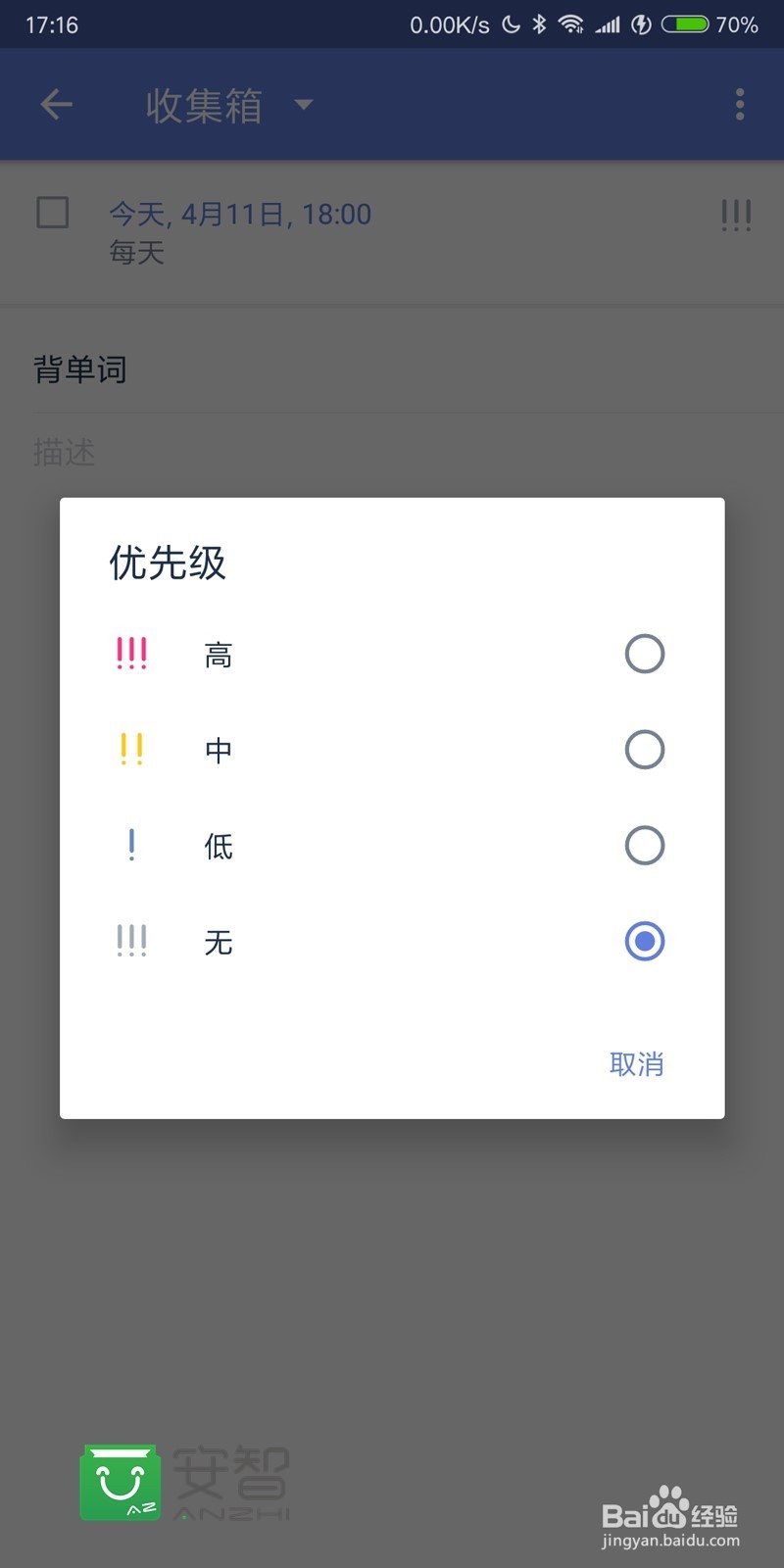Click the 描述 description field
The height and width of the screenshot is (1568, 784).
[x=392, y=453]
